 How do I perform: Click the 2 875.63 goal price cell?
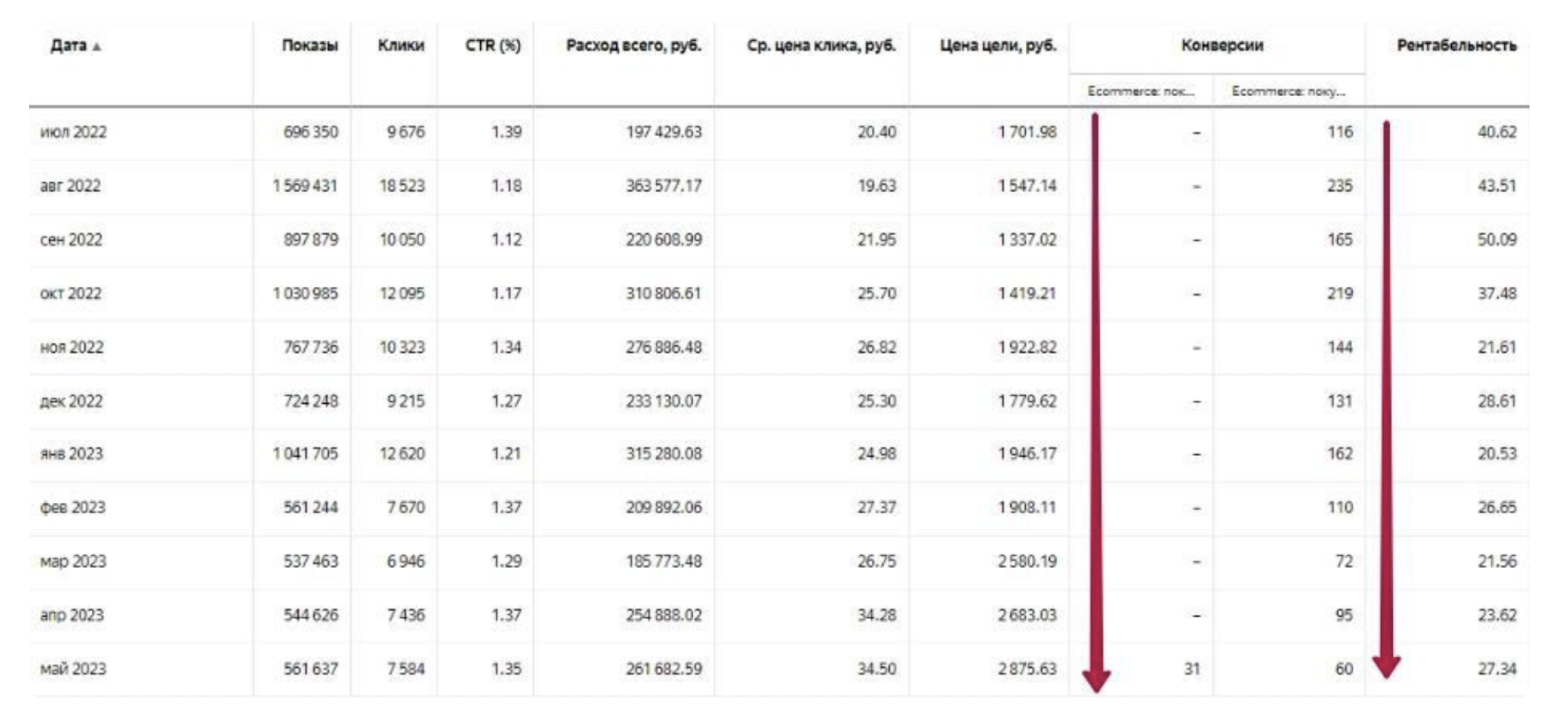pyautogui.click(x=1027, y=669)
